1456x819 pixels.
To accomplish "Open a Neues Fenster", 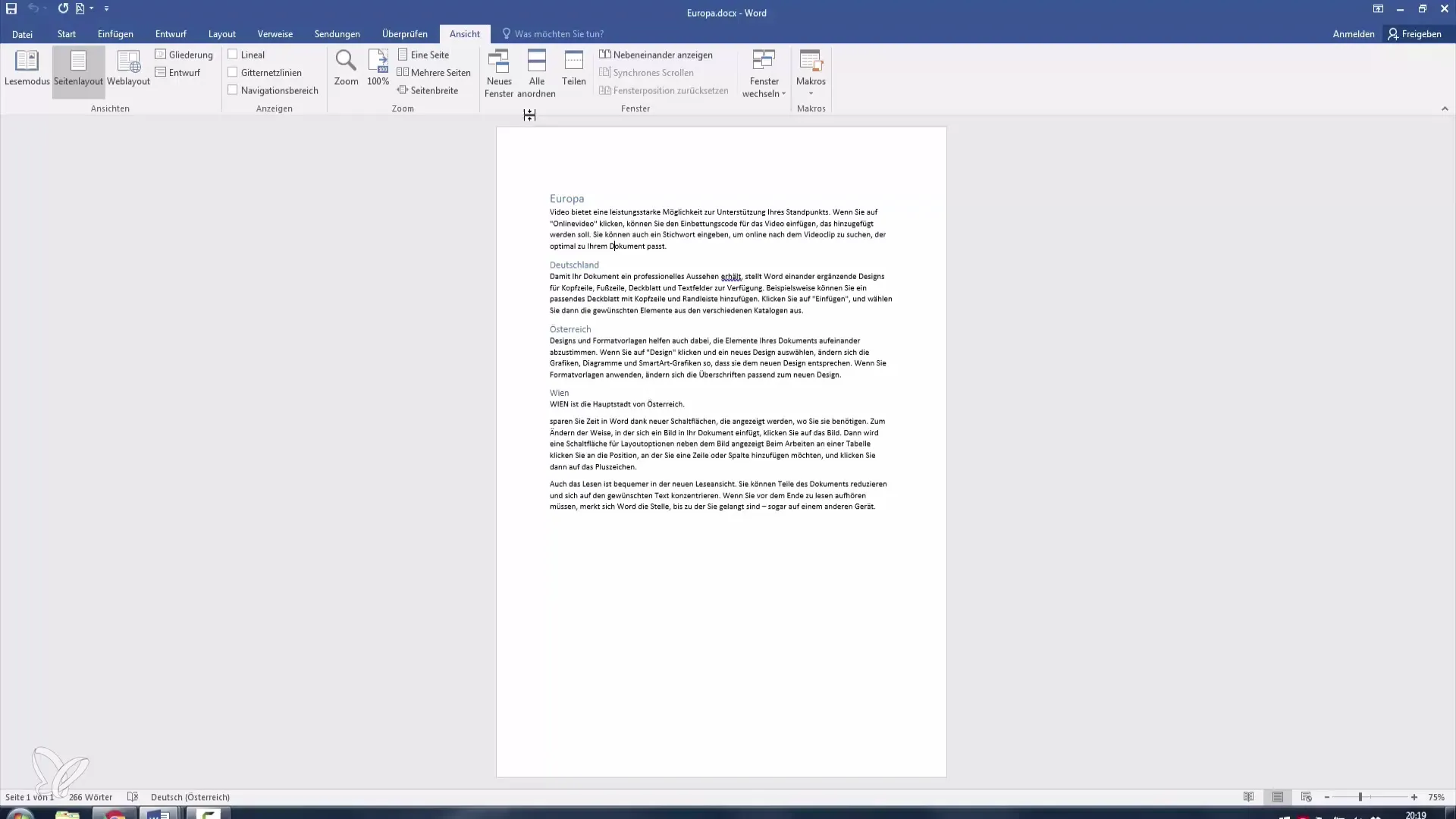I will (499, 74).
